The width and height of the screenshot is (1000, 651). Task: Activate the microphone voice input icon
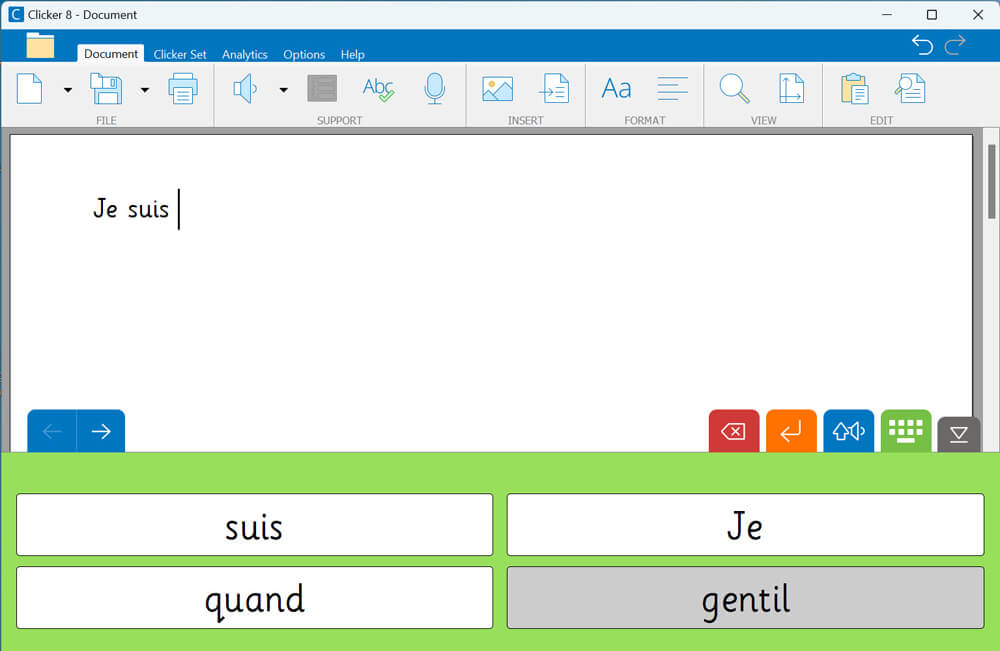(434, 89)
